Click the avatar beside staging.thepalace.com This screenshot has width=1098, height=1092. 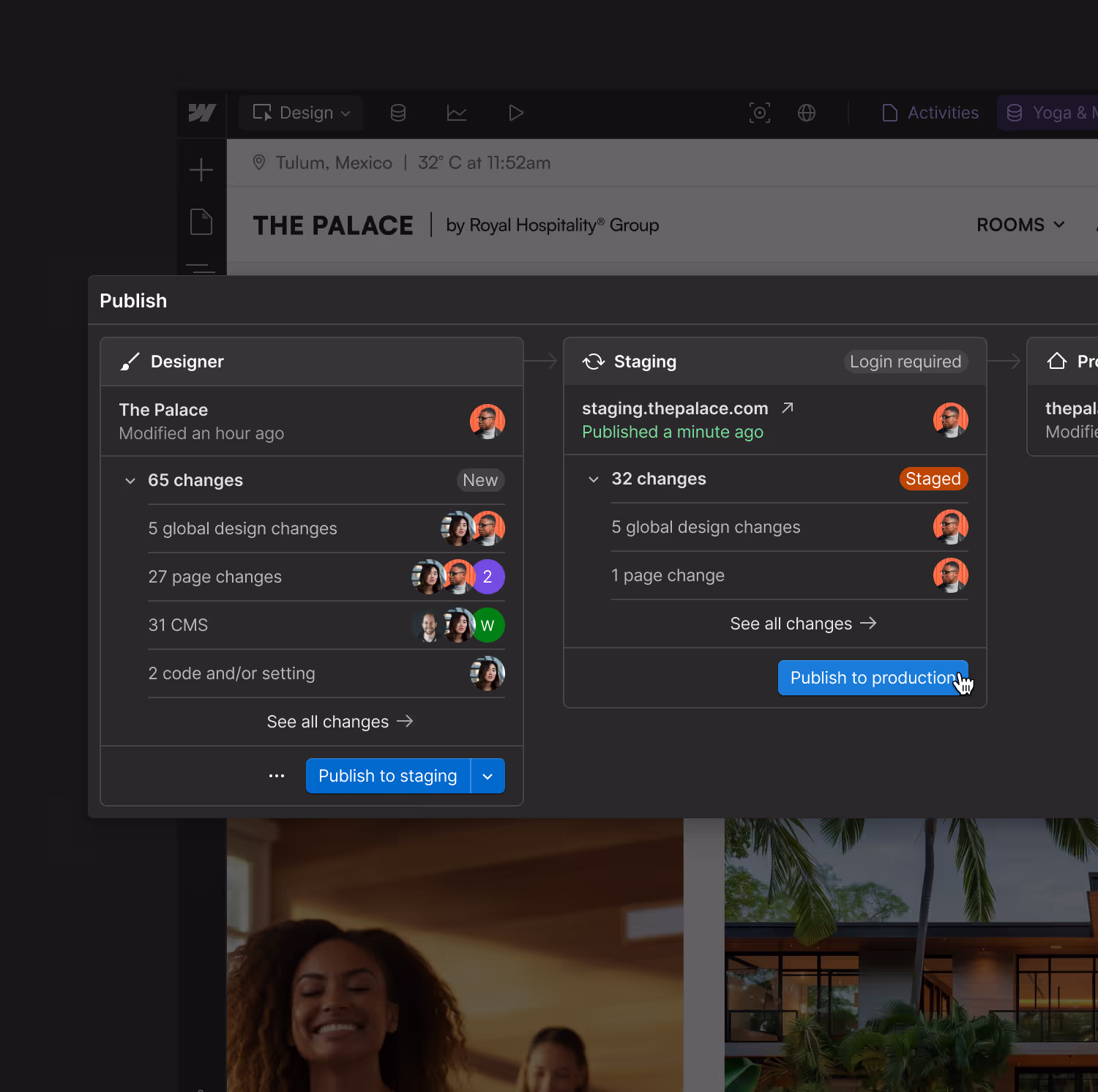[951, 420]
